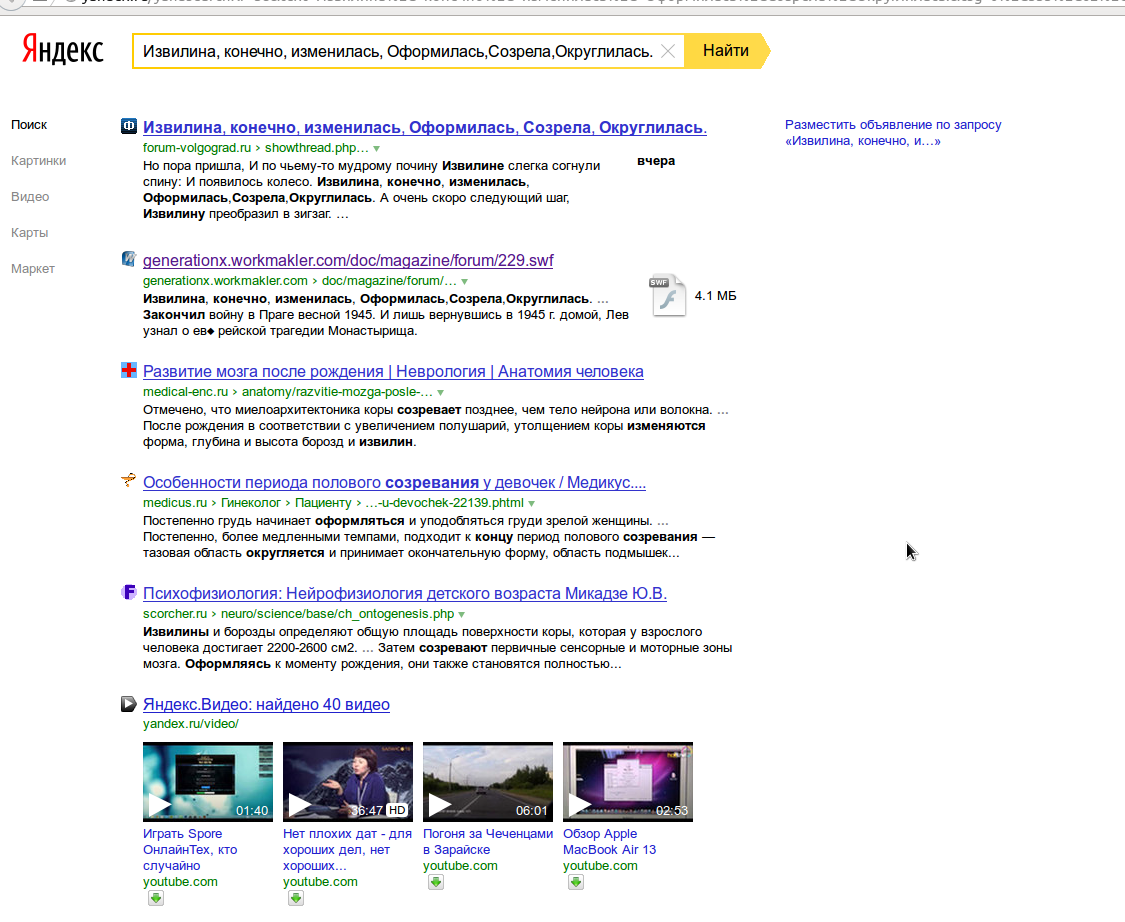1125x922 pixels.
Task: Expand dropdown arrow next to scorcher.ru URL
Action: [x=461, y=615]
